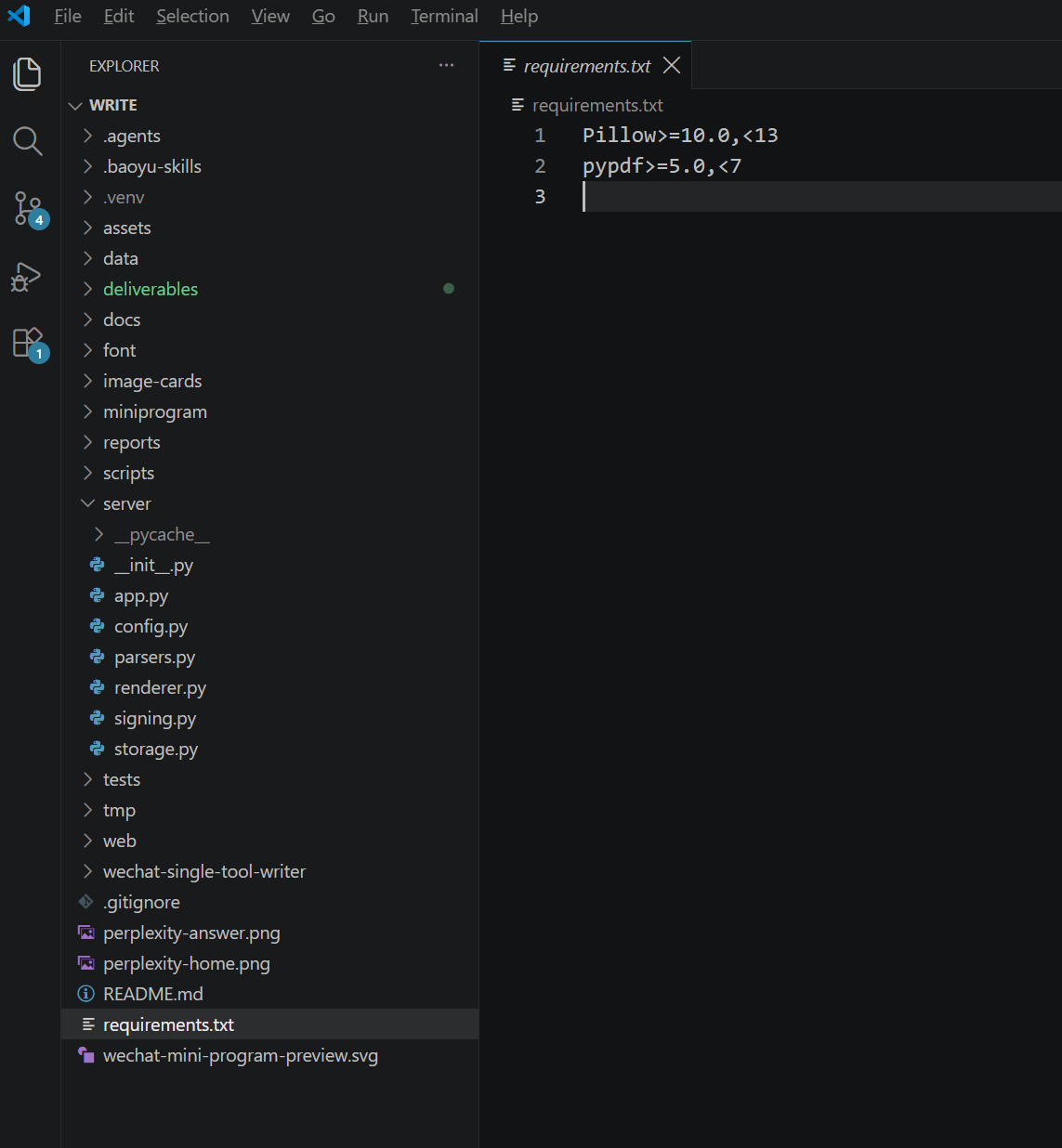Open the File menu
The height and width of the screenshot is (1148, 1062).
(68, 16)
